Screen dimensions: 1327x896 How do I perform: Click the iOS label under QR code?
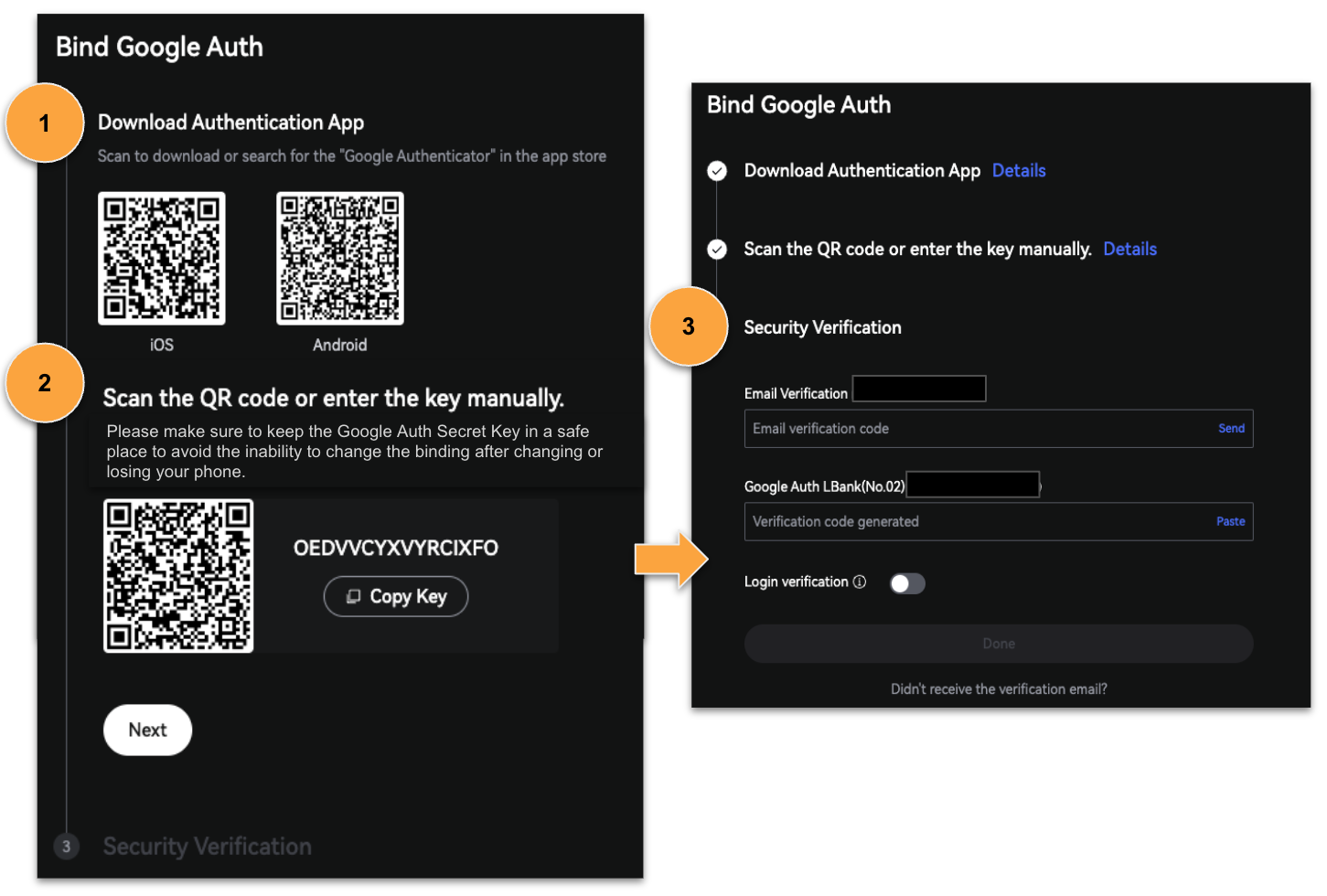162,345
